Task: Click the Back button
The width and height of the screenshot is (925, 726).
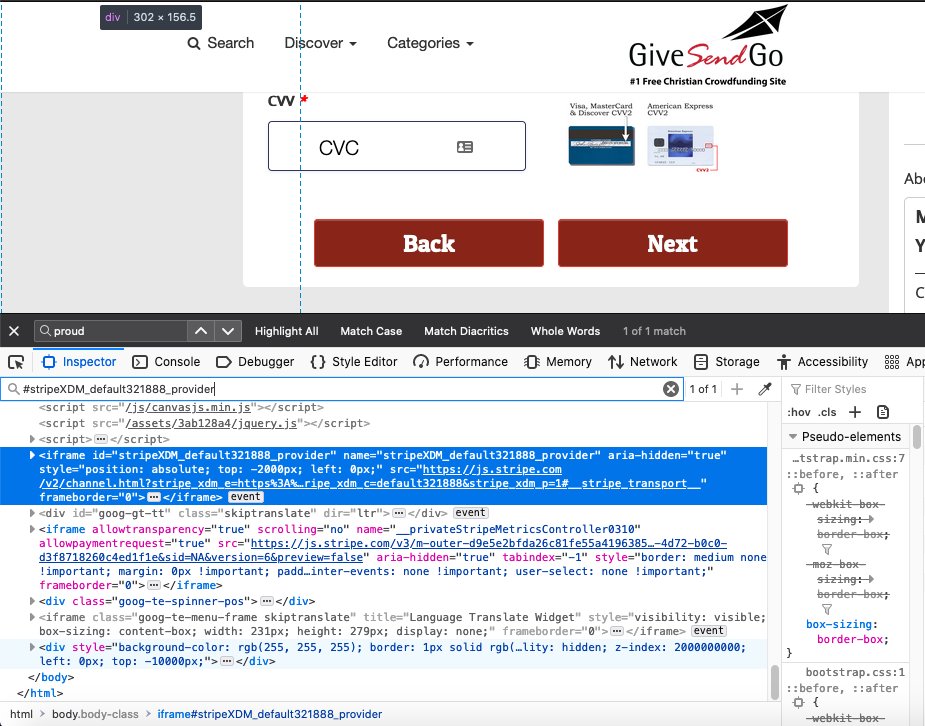Action: [x=429, y=243]
